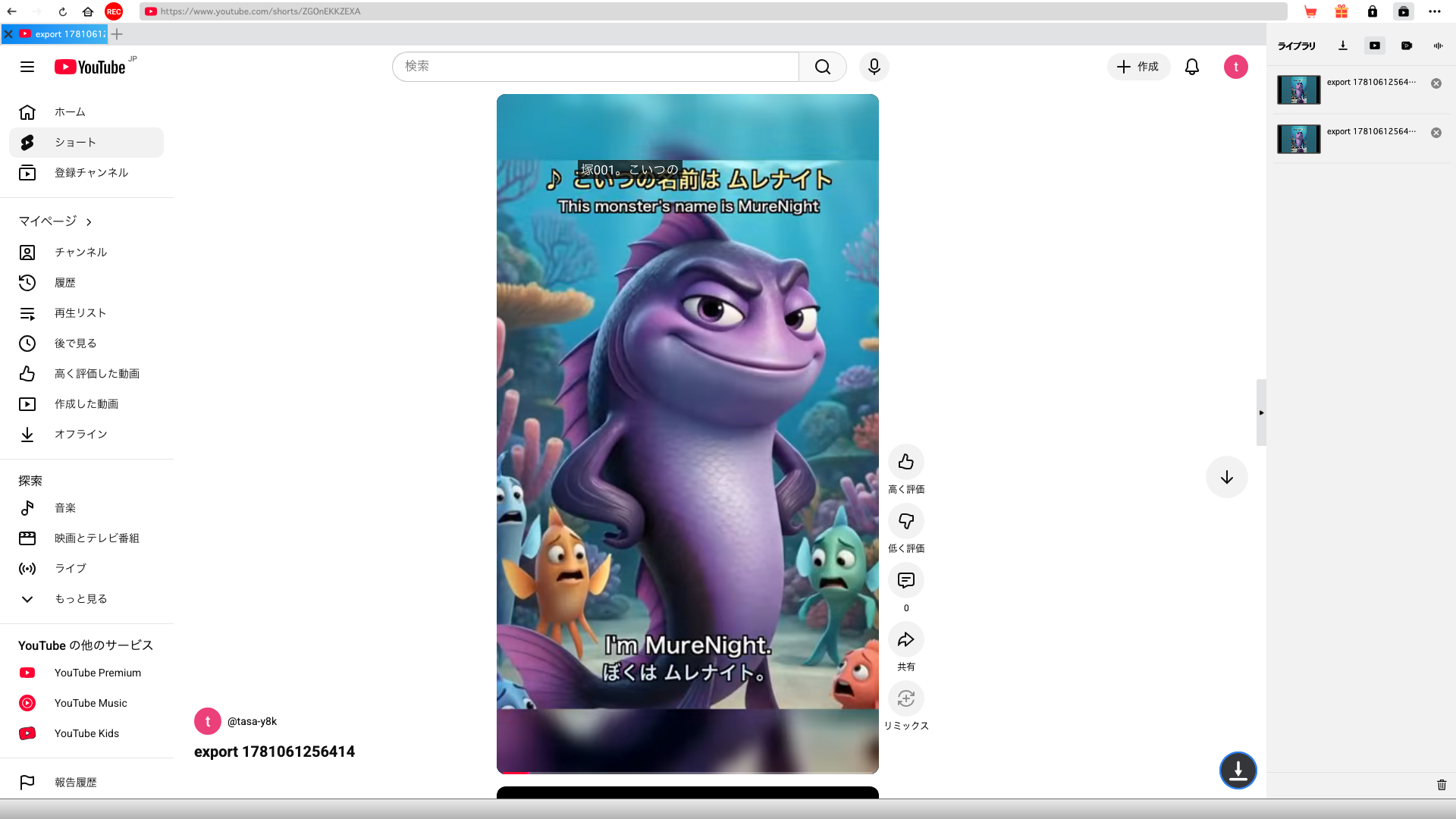Viewport: 1456px width, 819px height.
Task: Select ショート in sidebar
Action: [x=86, y=143]
